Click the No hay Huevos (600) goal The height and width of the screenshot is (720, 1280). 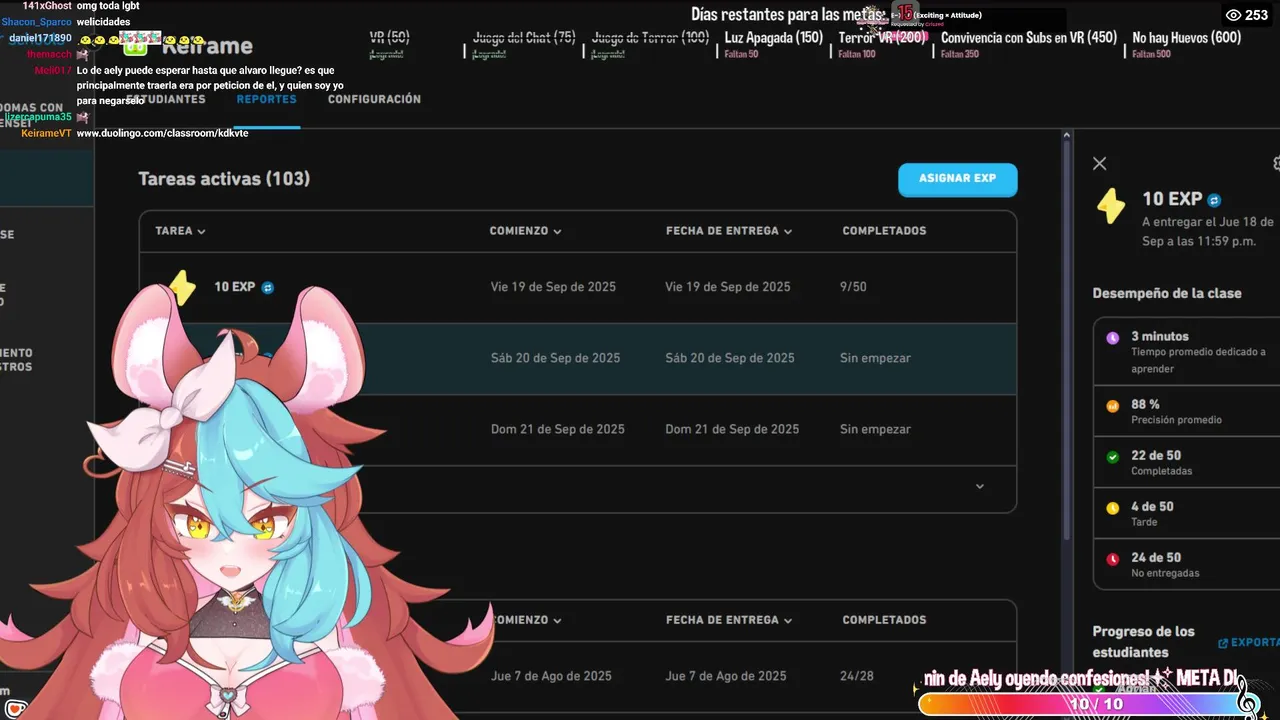point(1187,38)
